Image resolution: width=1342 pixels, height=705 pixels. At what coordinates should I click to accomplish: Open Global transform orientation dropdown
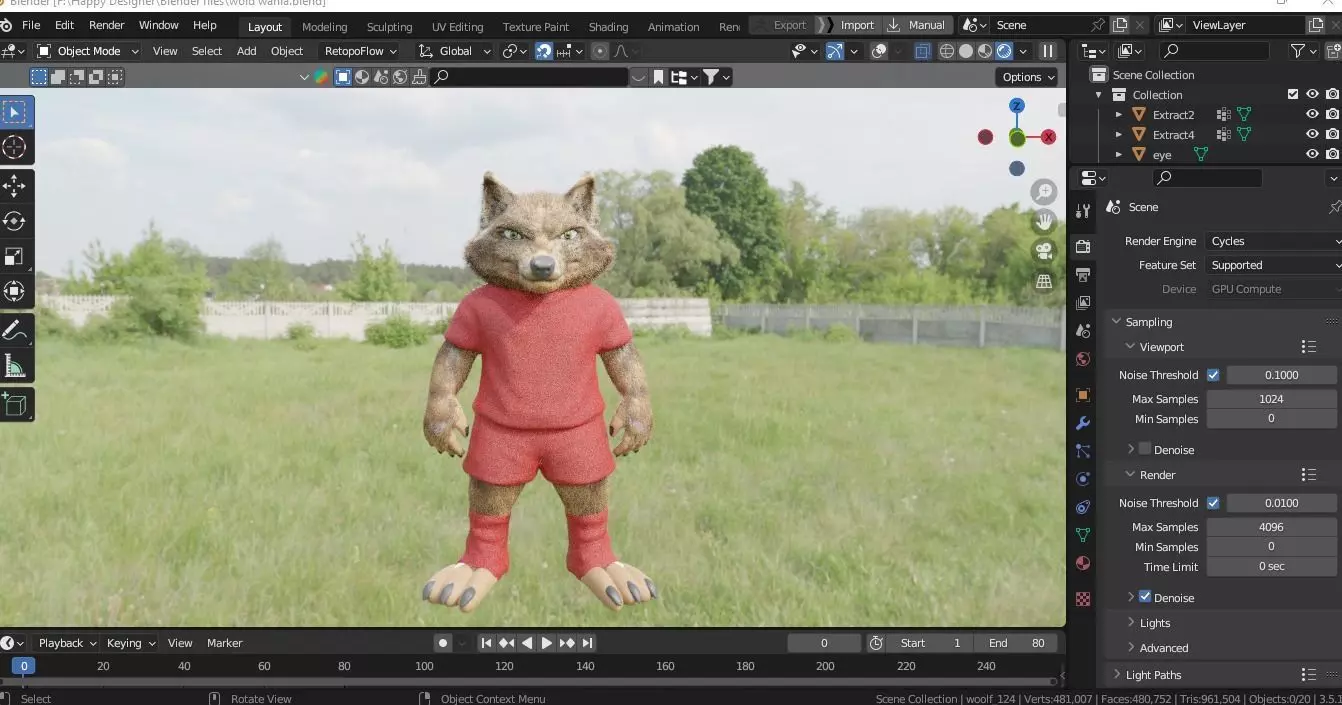pyautogui.click(x=455, y=51)
